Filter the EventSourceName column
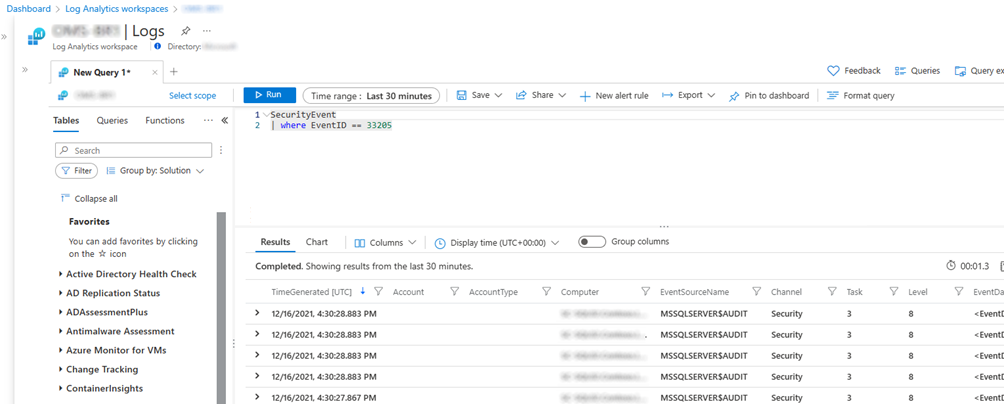Viewport: 1004px width, 404px height. [757, 291]
